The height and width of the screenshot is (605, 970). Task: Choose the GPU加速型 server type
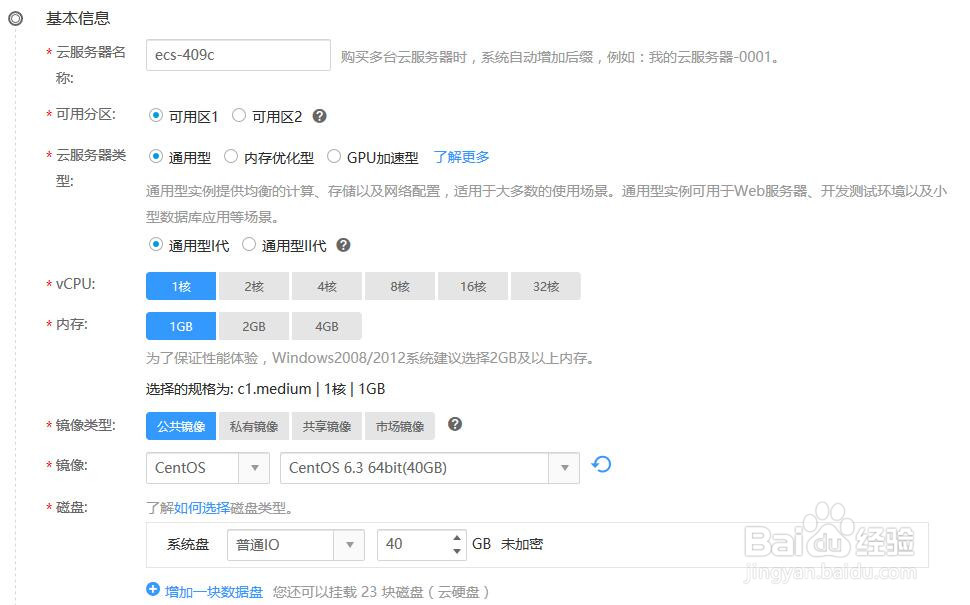[x=334, y=157]
